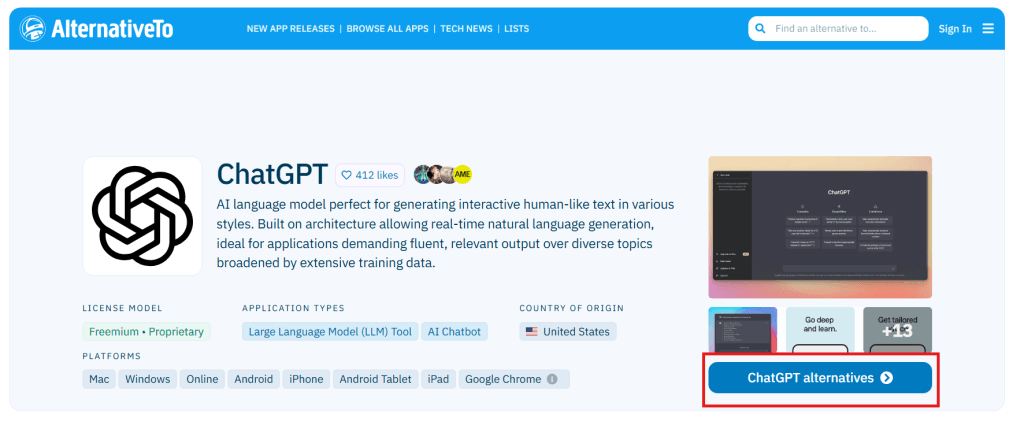Open the hamburger menu icon
Viewport: 1024px width, 421px height.
(988, 29)
